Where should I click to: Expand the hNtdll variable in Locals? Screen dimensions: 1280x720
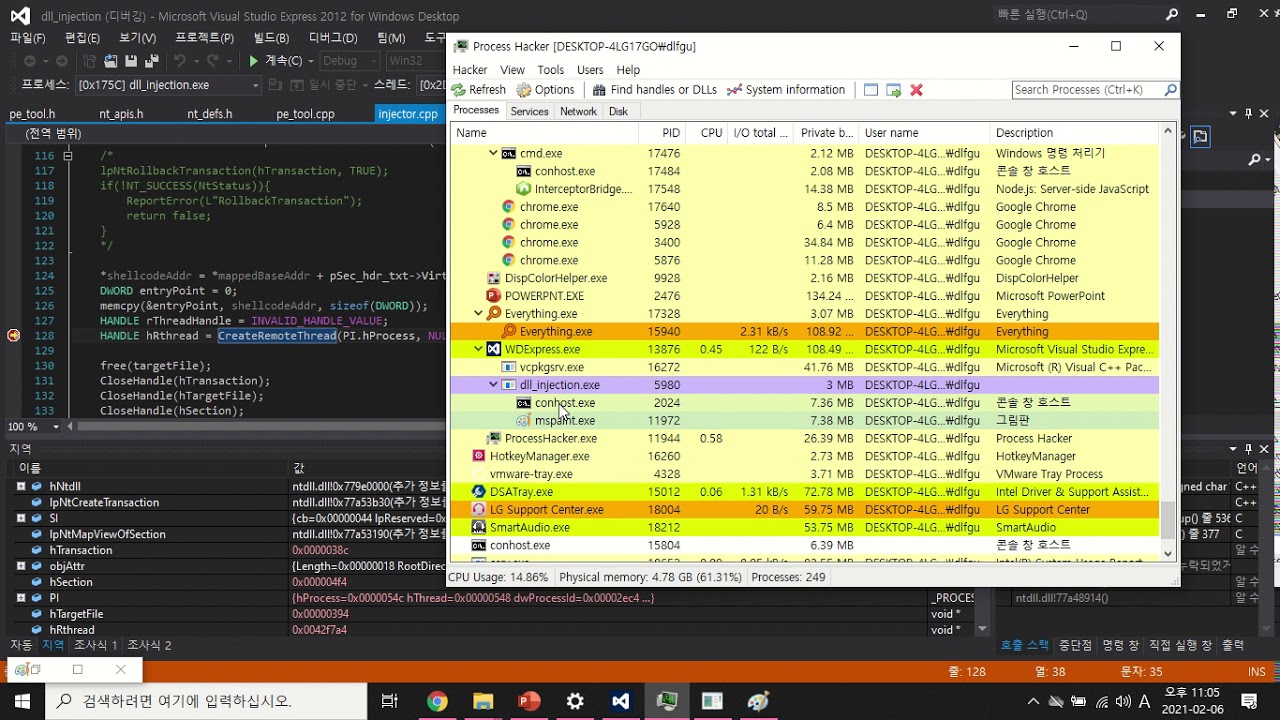[21, 486]
